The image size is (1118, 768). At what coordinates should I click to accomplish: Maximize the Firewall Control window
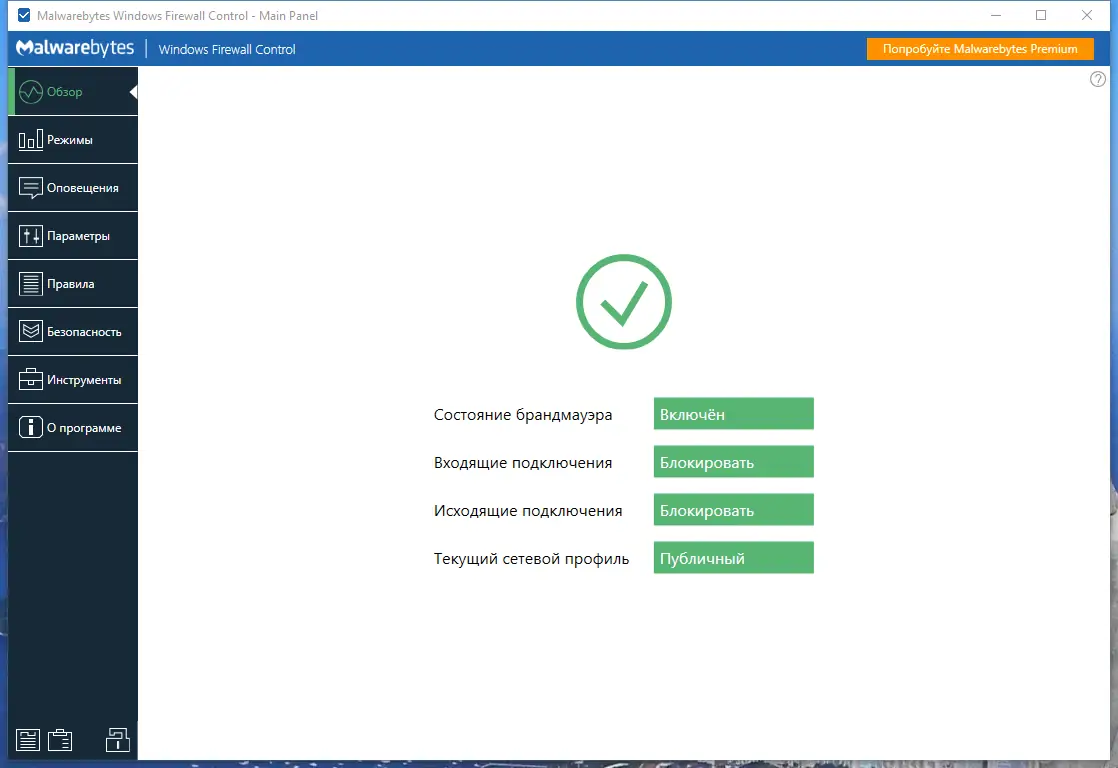1041,15
